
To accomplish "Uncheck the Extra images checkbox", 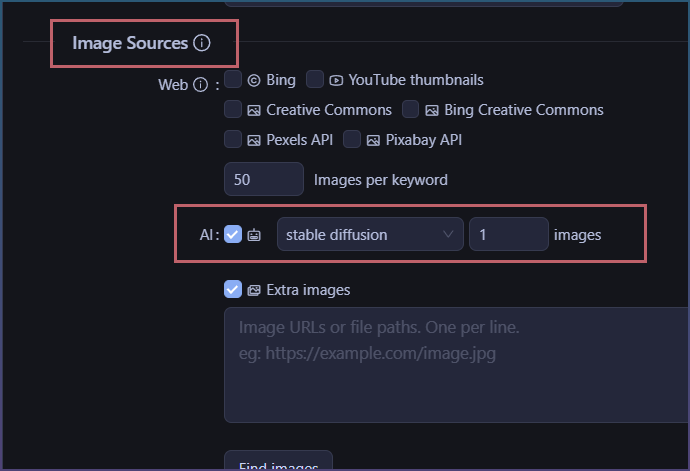I will pyautogui.click(x=233, y=289).
